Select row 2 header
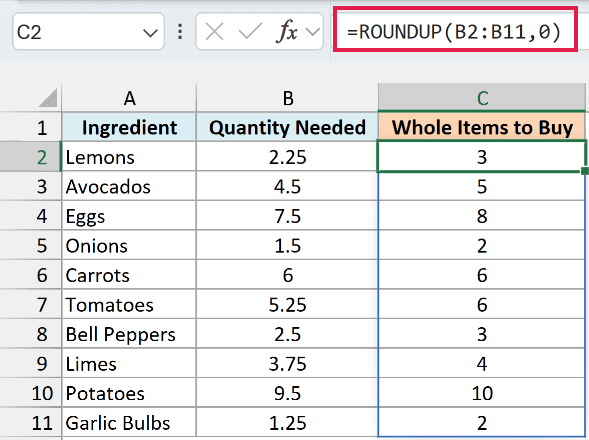The image size is (589, 440). pyautogui.click(x=31, y=157)
